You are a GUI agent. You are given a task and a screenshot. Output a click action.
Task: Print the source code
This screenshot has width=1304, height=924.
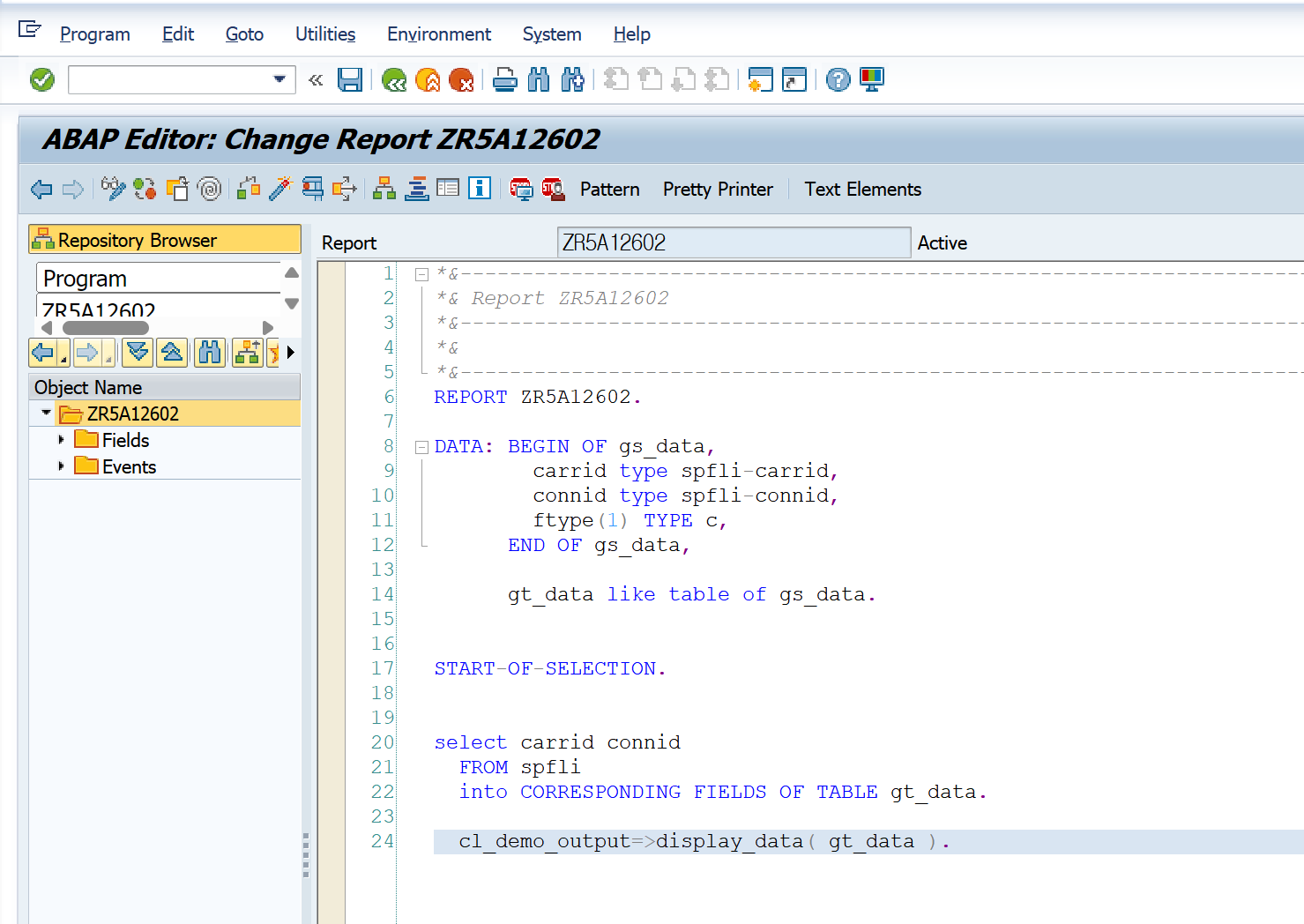point(504,79)
